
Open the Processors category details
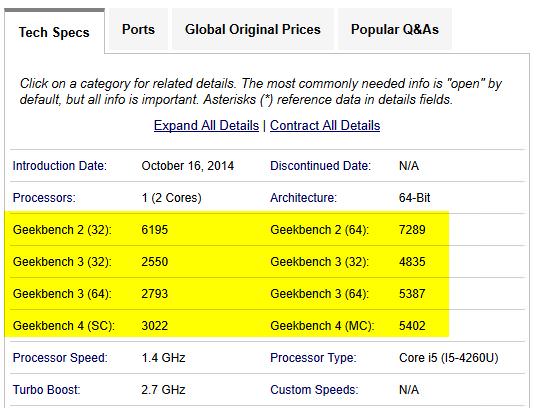pos(44,198)
